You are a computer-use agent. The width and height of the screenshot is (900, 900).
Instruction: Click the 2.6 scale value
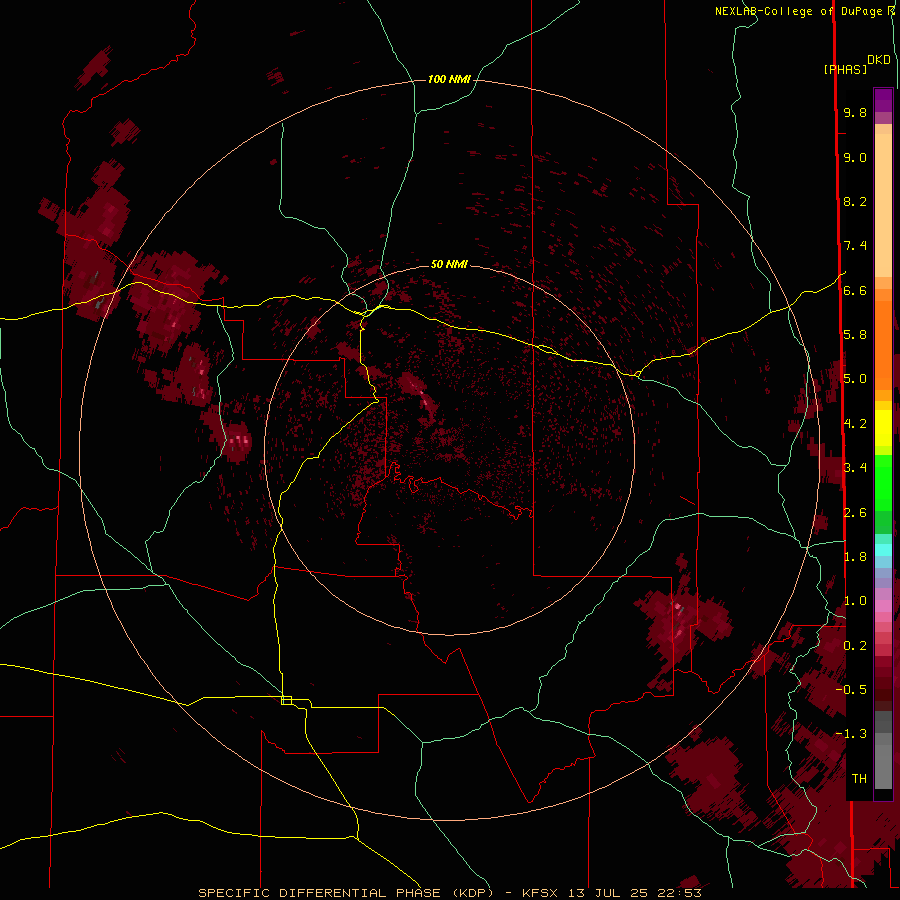click(x=855, y=512)
